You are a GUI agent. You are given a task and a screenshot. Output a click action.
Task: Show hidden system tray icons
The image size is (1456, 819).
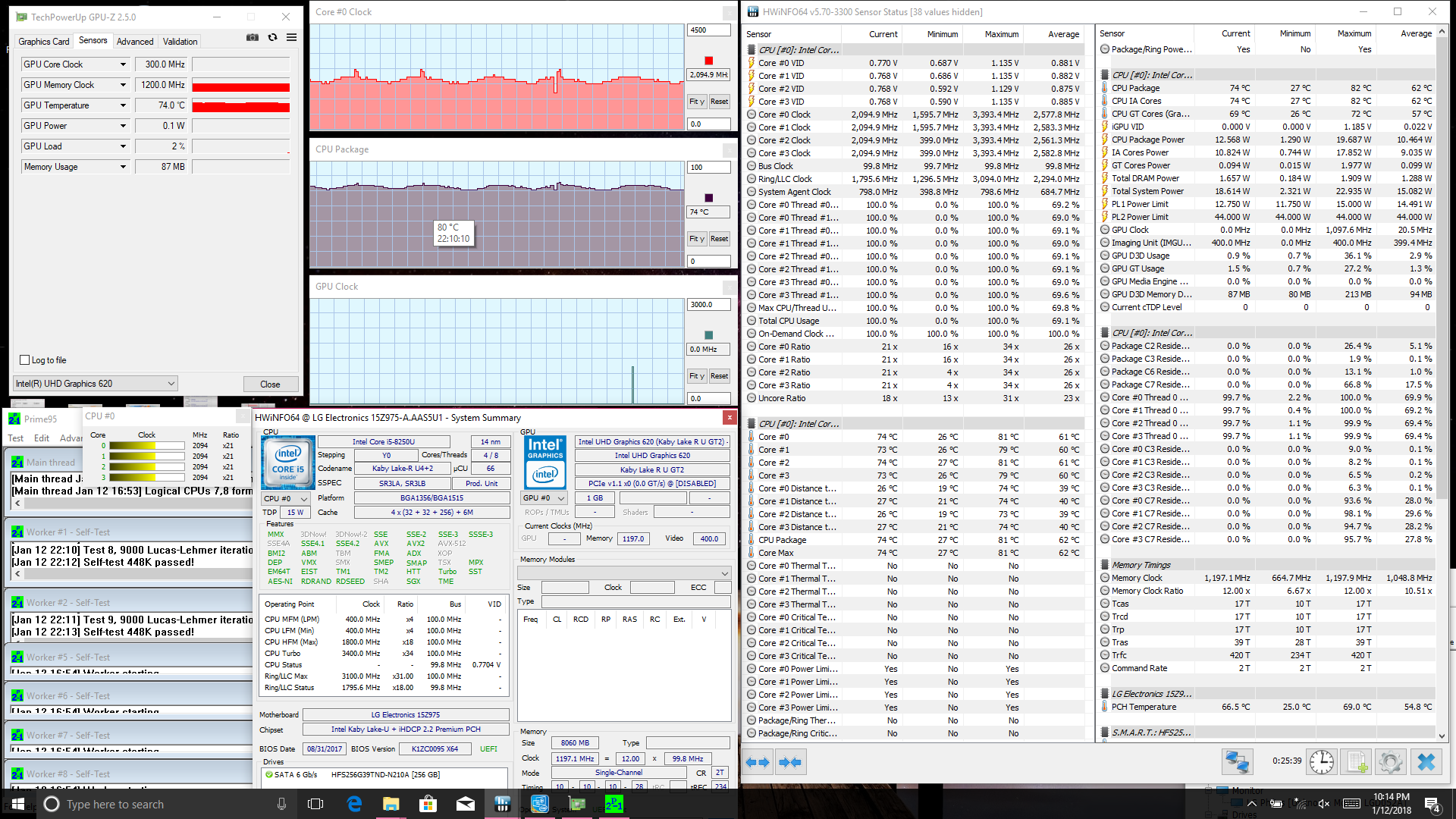tap(1253, 804)
